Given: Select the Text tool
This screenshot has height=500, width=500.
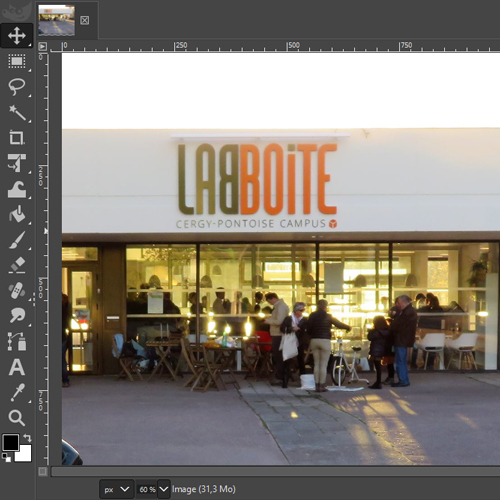Looking at the screenshot, I should click(x=17, y=367).
